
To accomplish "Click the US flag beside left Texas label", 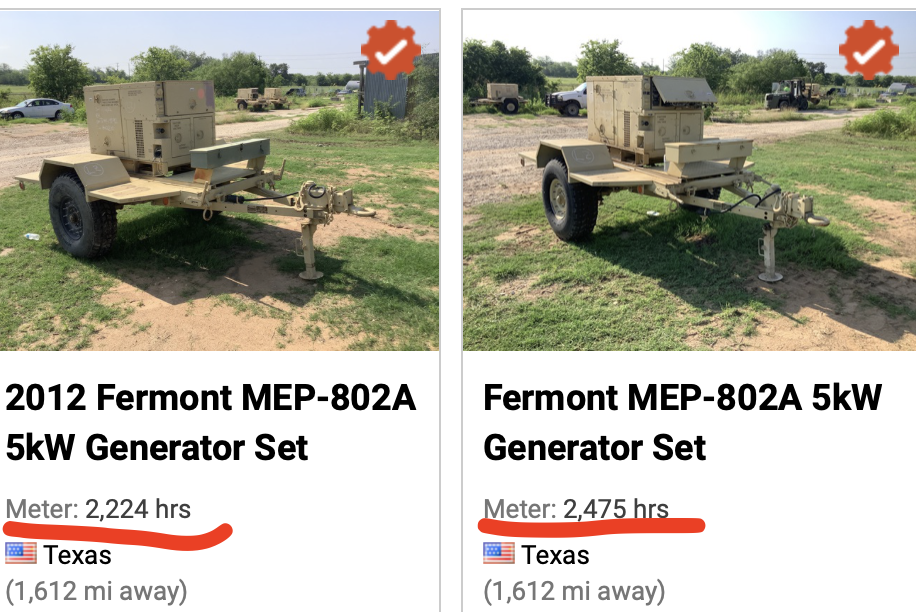I will click(21, 553).
